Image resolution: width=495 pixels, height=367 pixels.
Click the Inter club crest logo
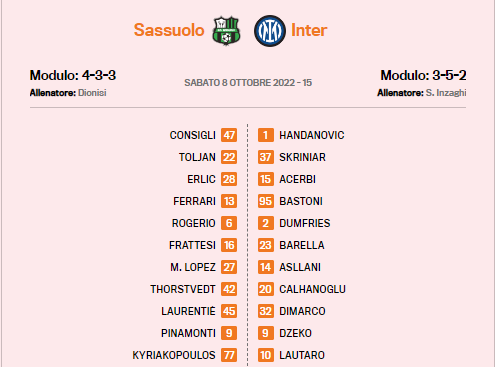click(x=270, y=31)
